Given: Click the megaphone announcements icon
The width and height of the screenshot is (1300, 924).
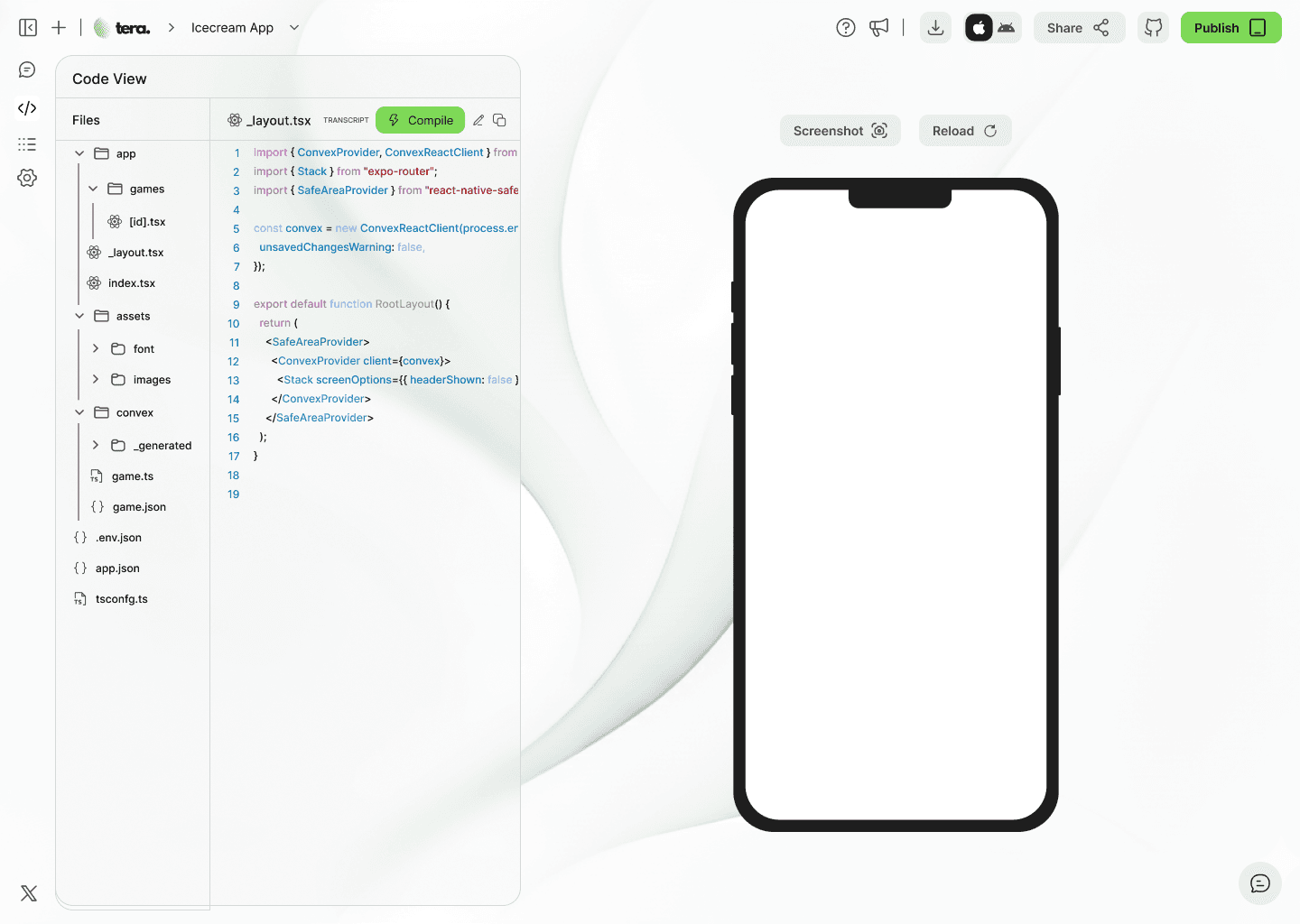Looking at the screenshot, I should [878, 28].
